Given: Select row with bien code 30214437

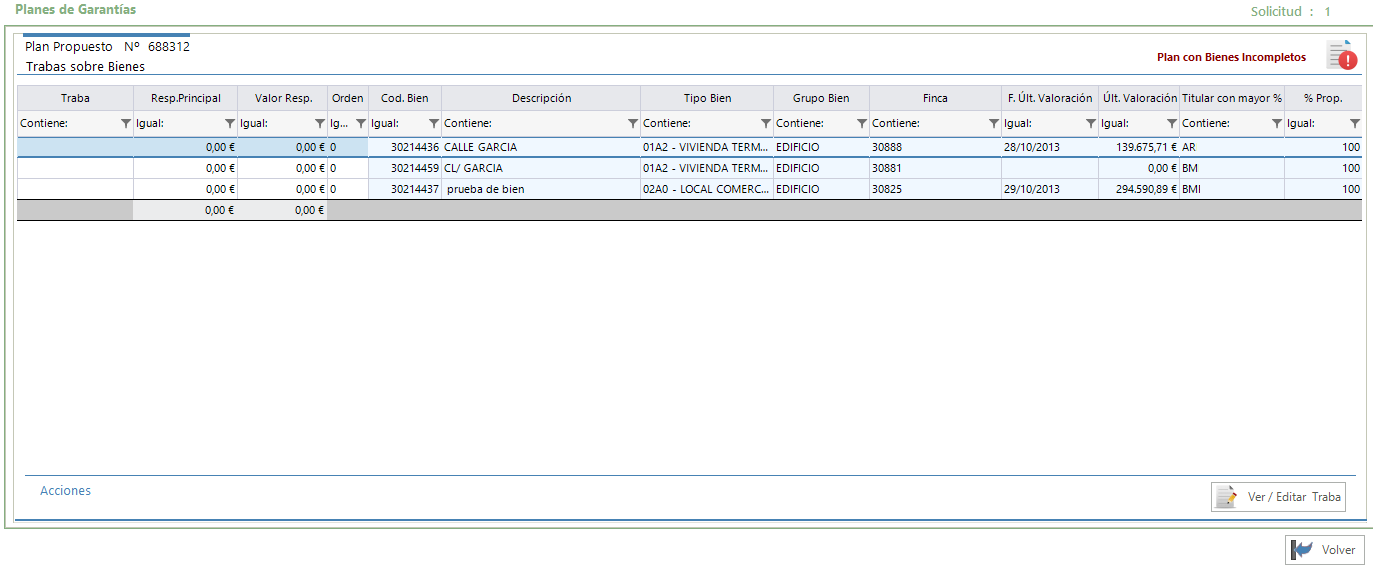Looking at the screenshot, I should [689, 189].
